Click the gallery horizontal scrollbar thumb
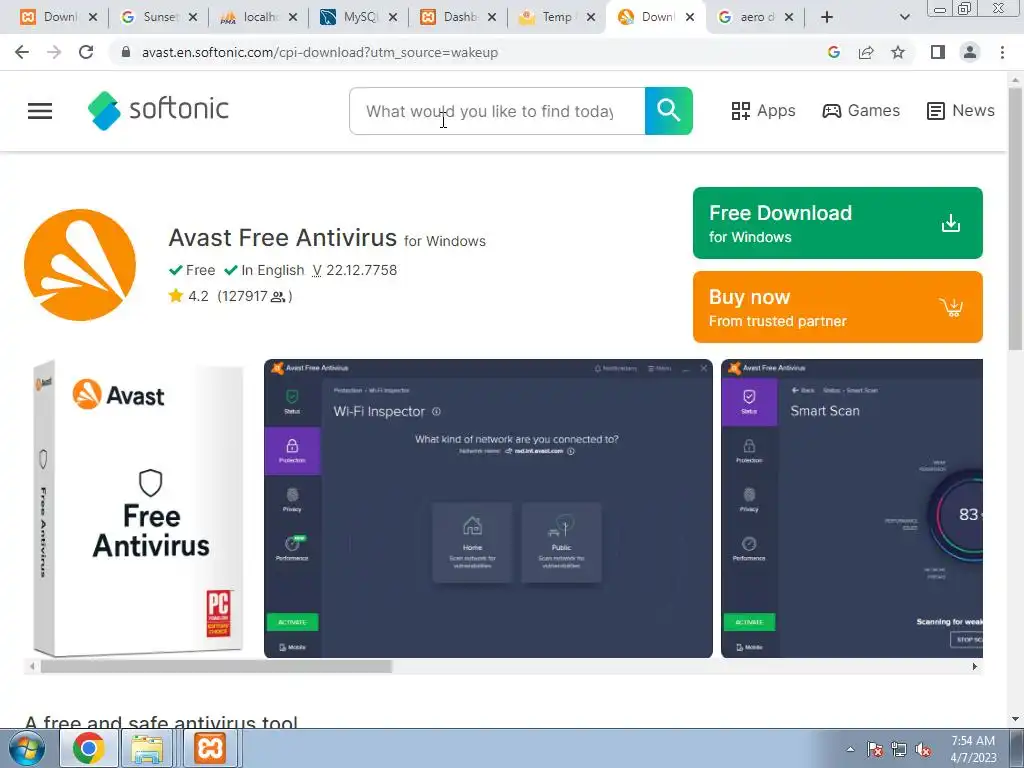Screen dimensions: 1024x768 tap(216, 667)
